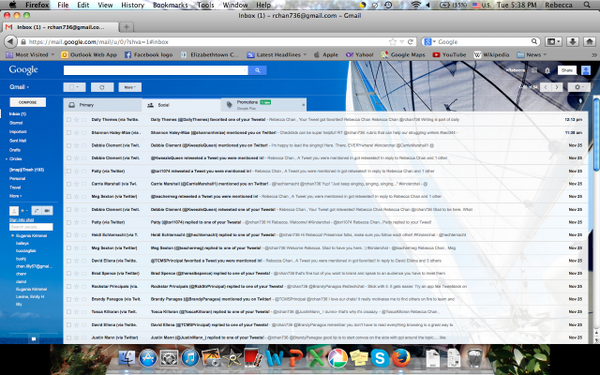Click the Firefox URL address bar
Screen dimensions: 600x375
pyautogui.click(x=207, y=42)
